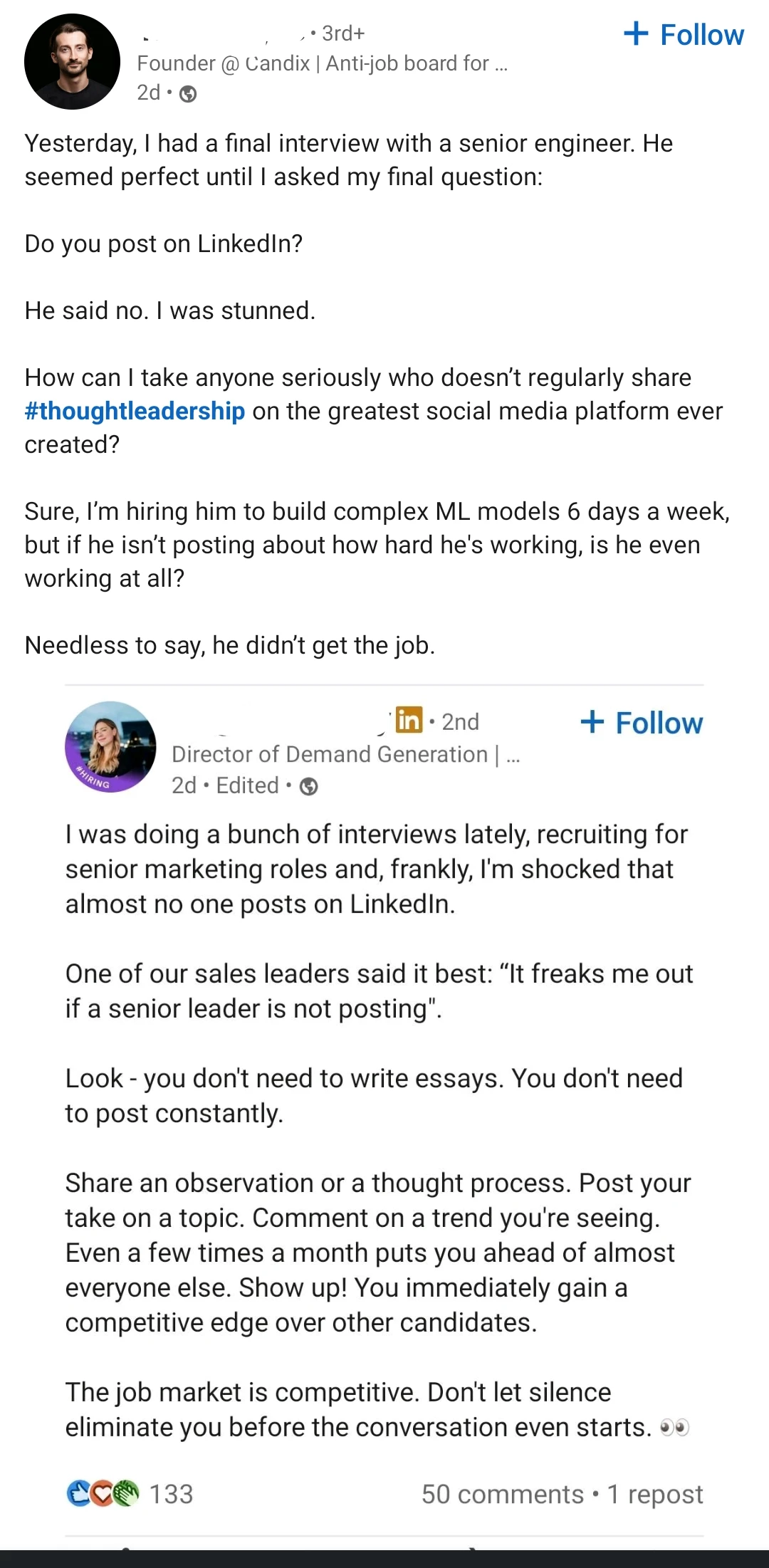Click the eyes emoji at the post's end
The height and width of the screenshot is (1568, 769).
pyautogui.click(x=676, y=1426)
